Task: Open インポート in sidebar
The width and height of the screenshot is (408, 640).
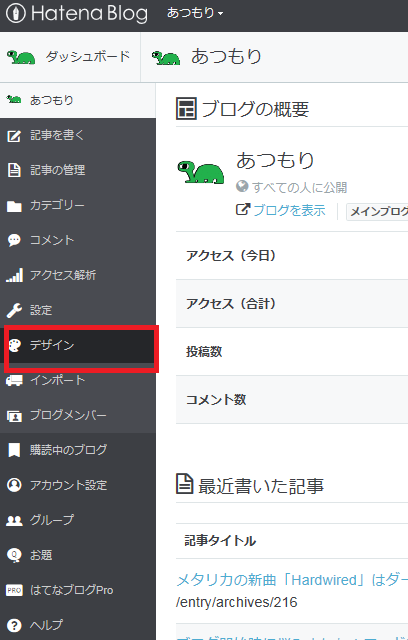Action: tap(78, 381)
